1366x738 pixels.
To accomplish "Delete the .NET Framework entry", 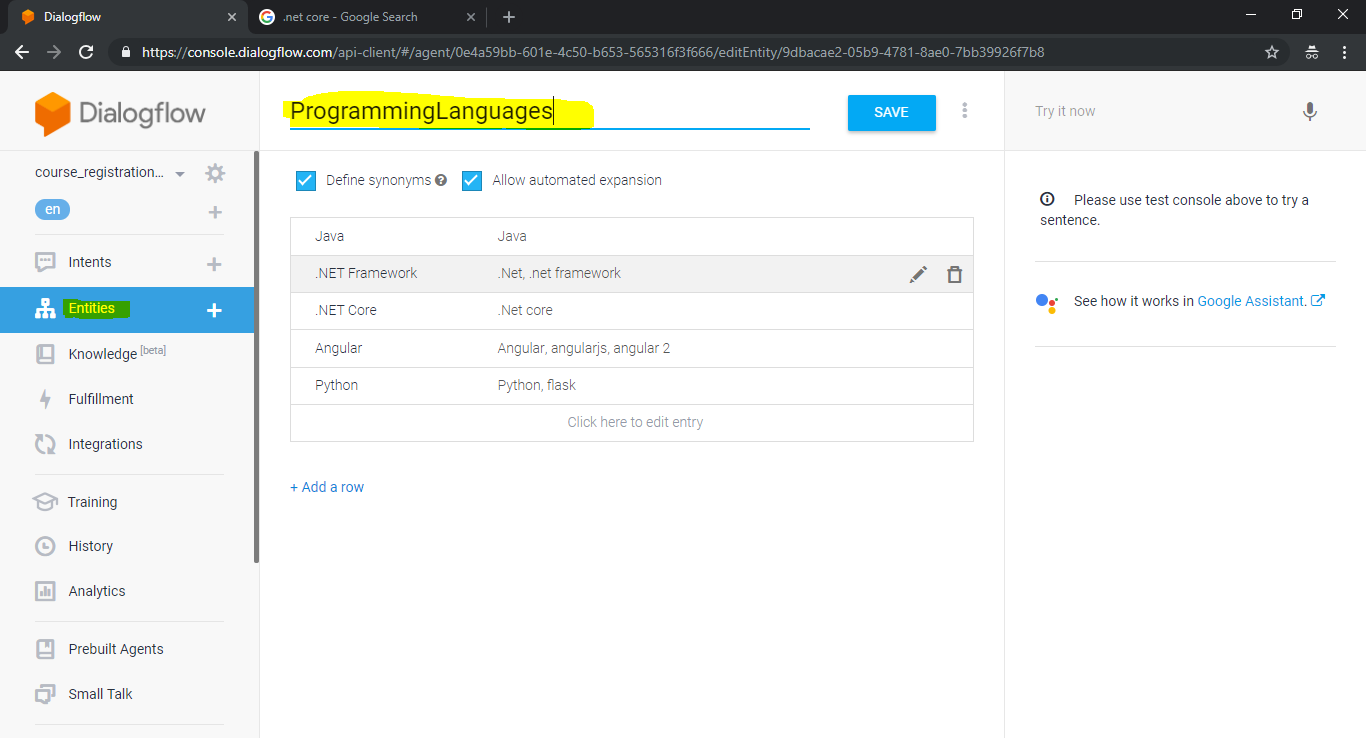I will [x=954, y=273].
